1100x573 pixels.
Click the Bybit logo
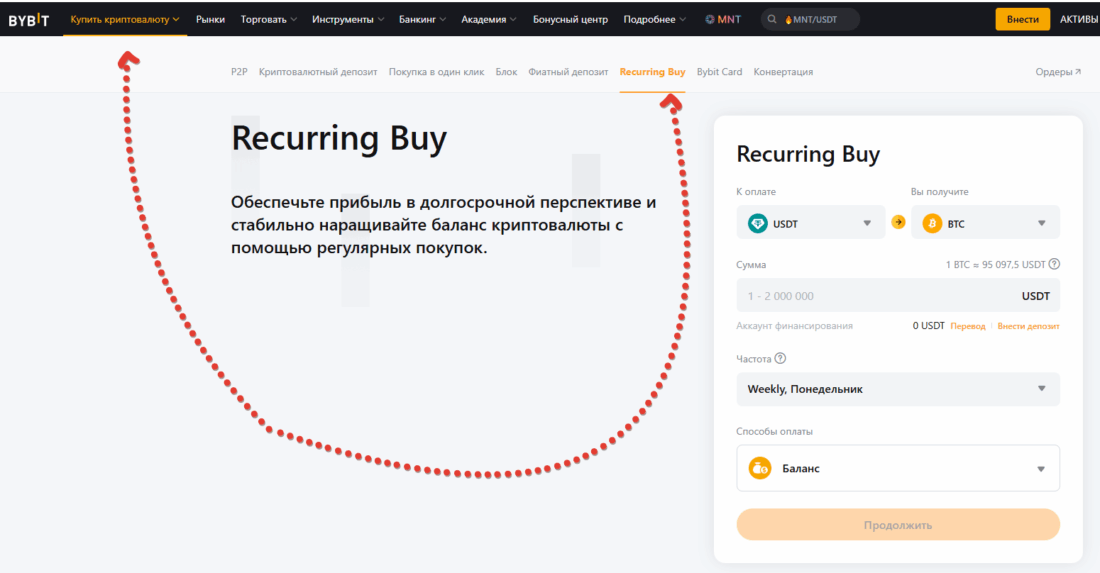tap(29, 20)
